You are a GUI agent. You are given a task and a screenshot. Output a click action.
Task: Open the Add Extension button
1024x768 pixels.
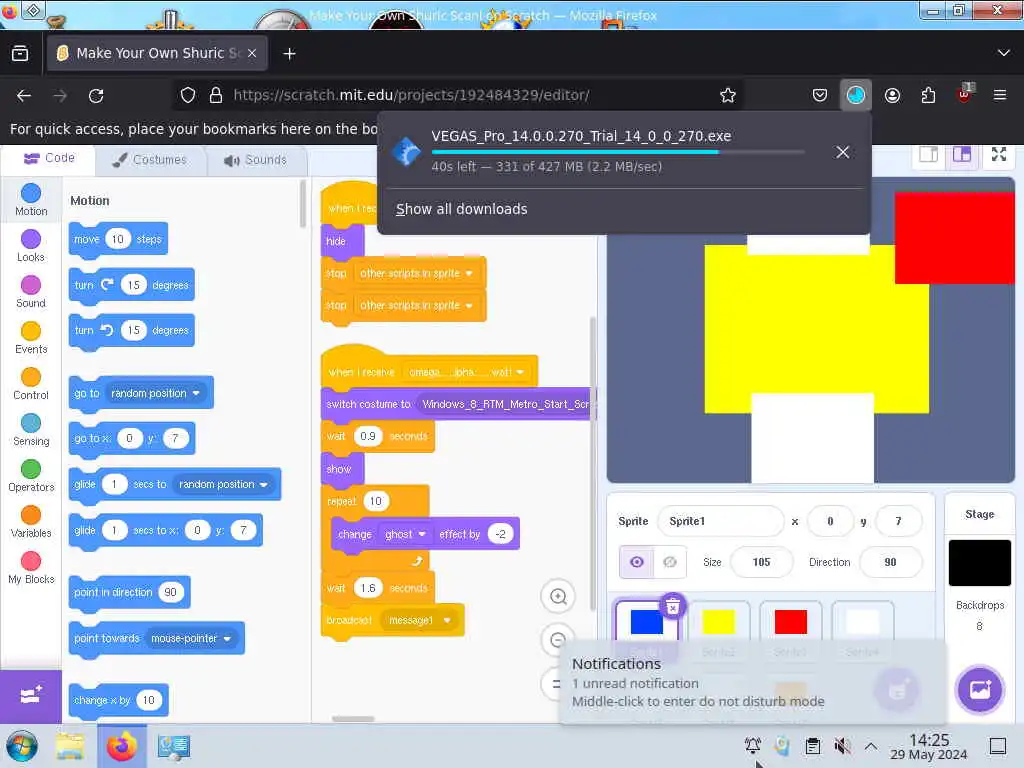(31, 696)
